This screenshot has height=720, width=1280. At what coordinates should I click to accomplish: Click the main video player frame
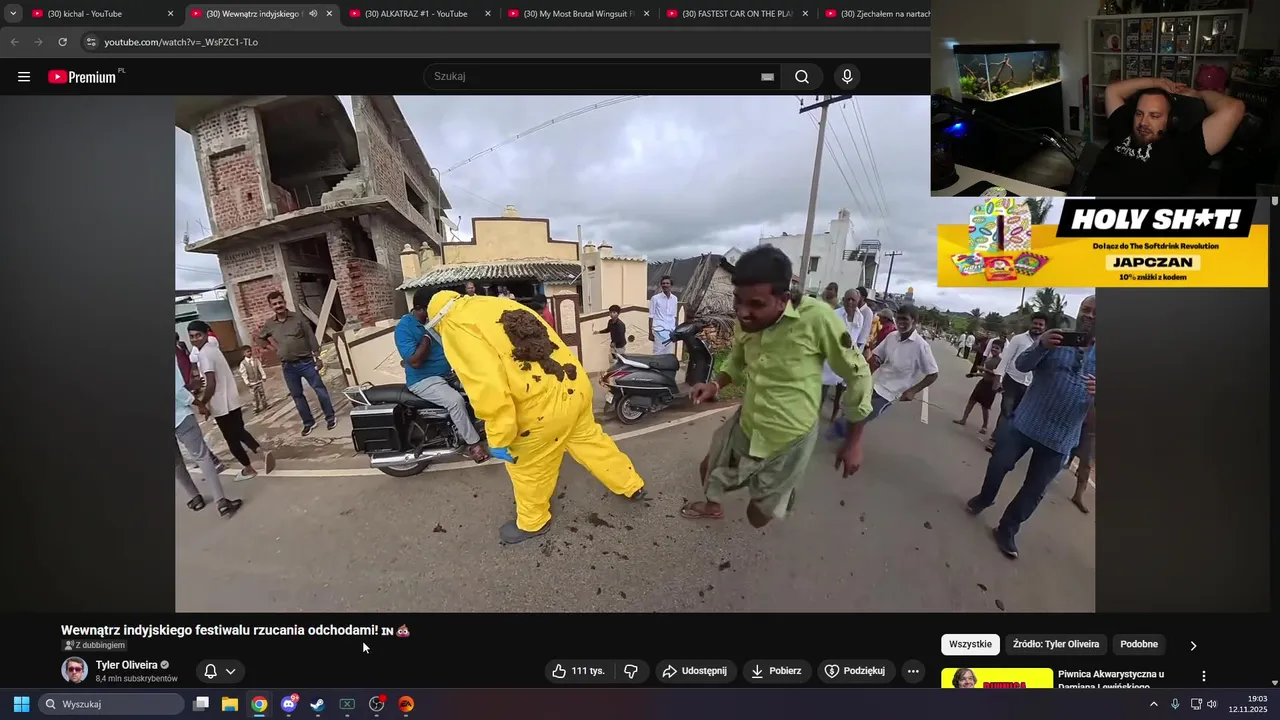[x=635, y=354]
